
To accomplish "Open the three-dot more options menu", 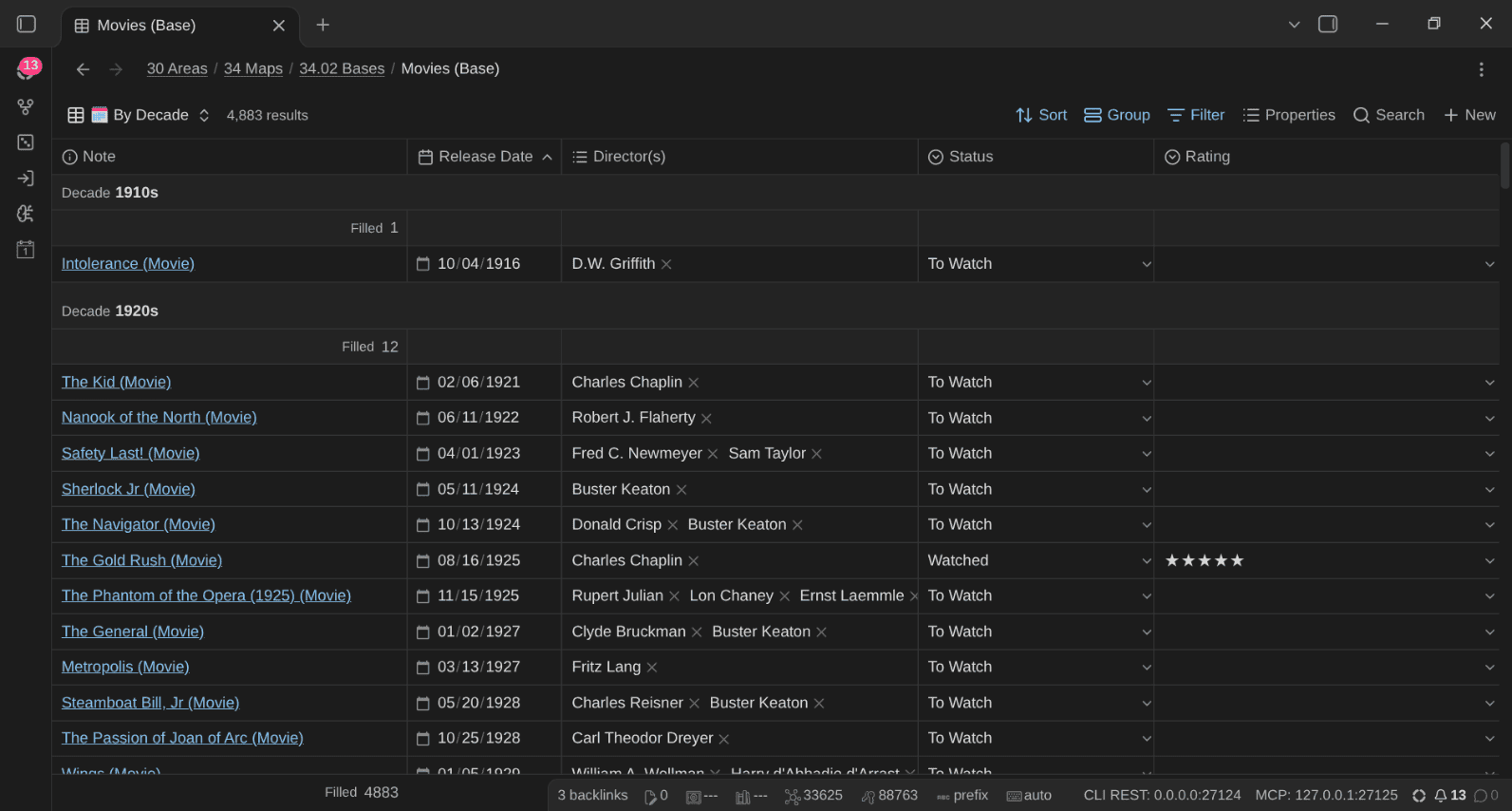I will point(1481,69).
